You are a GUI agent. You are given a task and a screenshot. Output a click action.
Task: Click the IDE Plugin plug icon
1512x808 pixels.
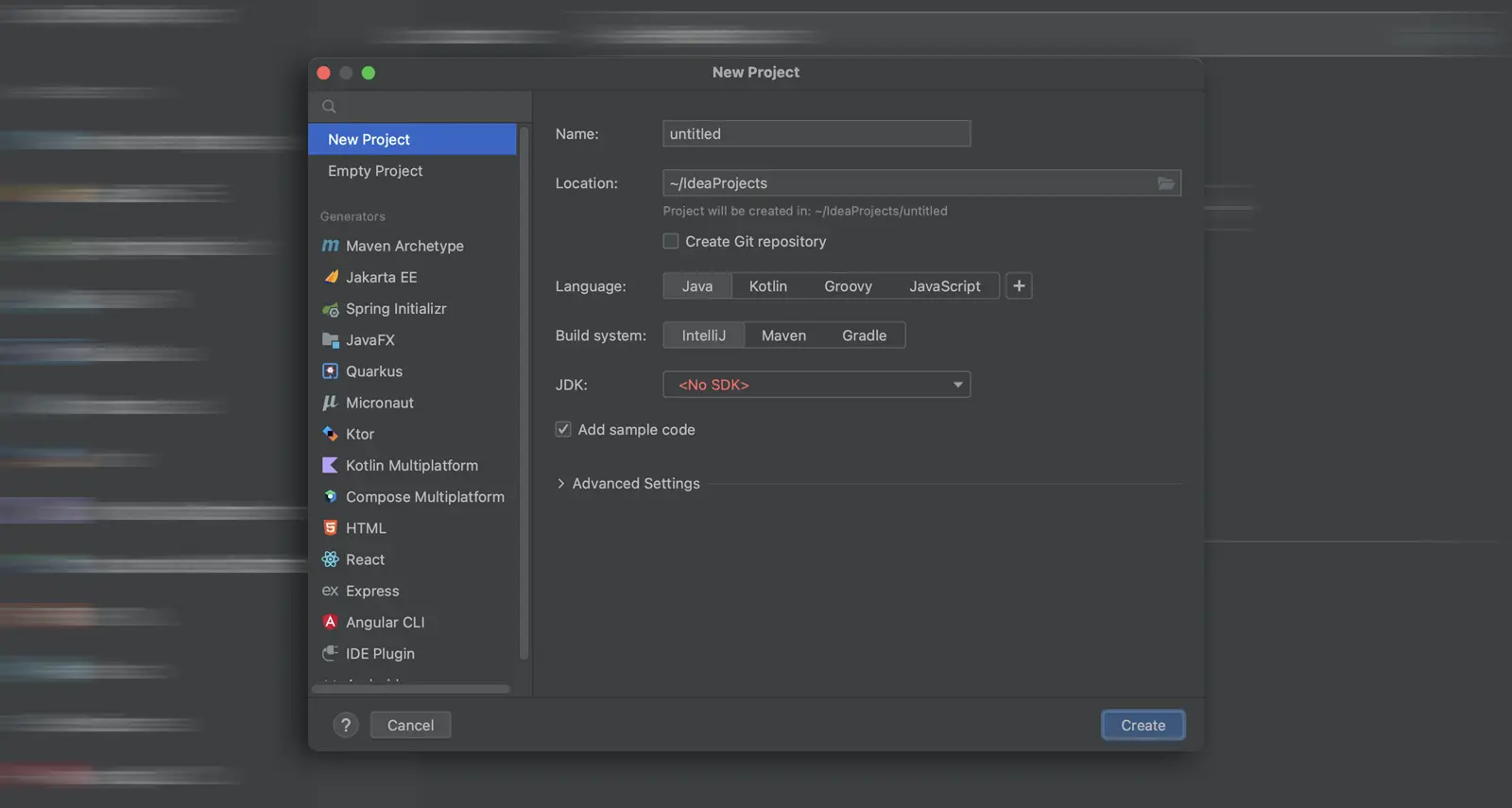330,653
